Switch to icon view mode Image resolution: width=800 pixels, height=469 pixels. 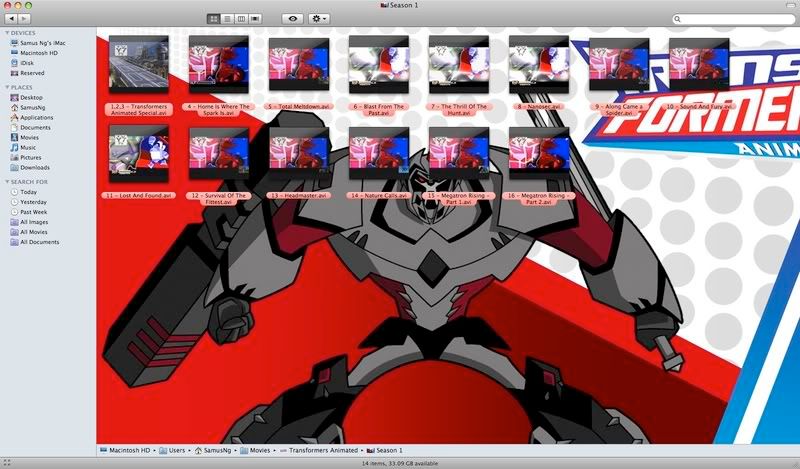(214, 19)
